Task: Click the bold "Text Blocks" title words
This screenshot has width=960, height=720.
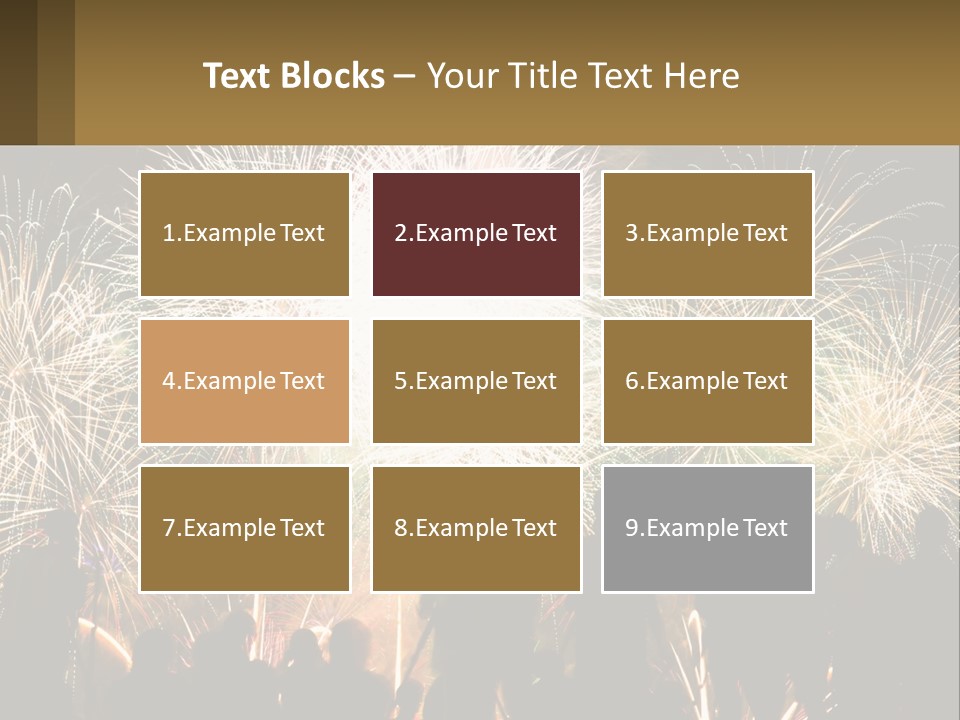Action: (293, 76)
